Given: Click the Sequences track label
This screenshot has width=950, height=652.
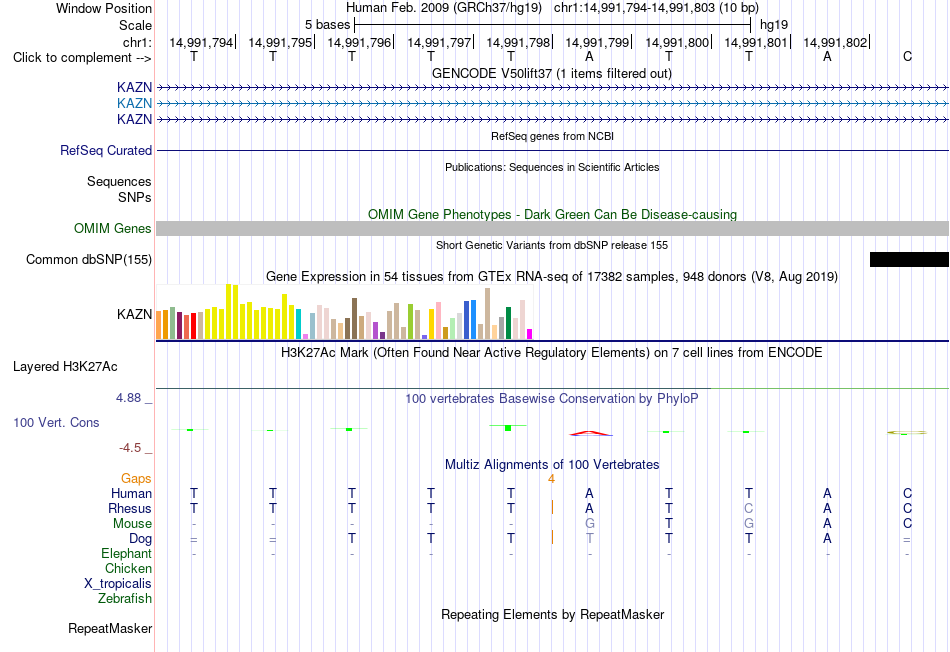Looking at the screenshot, I should [x=119, y=181].
